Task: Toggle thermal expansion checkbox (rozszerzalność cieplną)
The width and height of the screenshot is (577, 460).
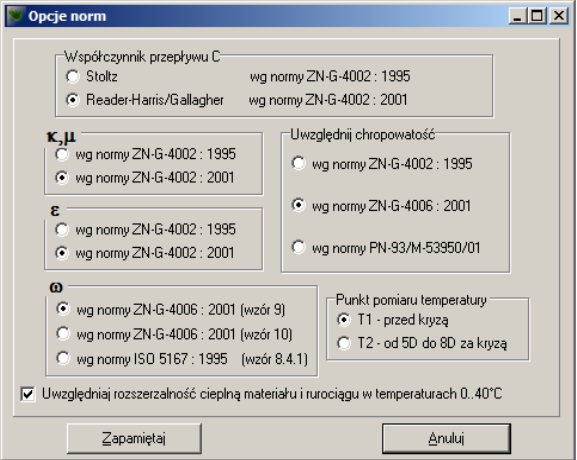Action: point(28,394)
